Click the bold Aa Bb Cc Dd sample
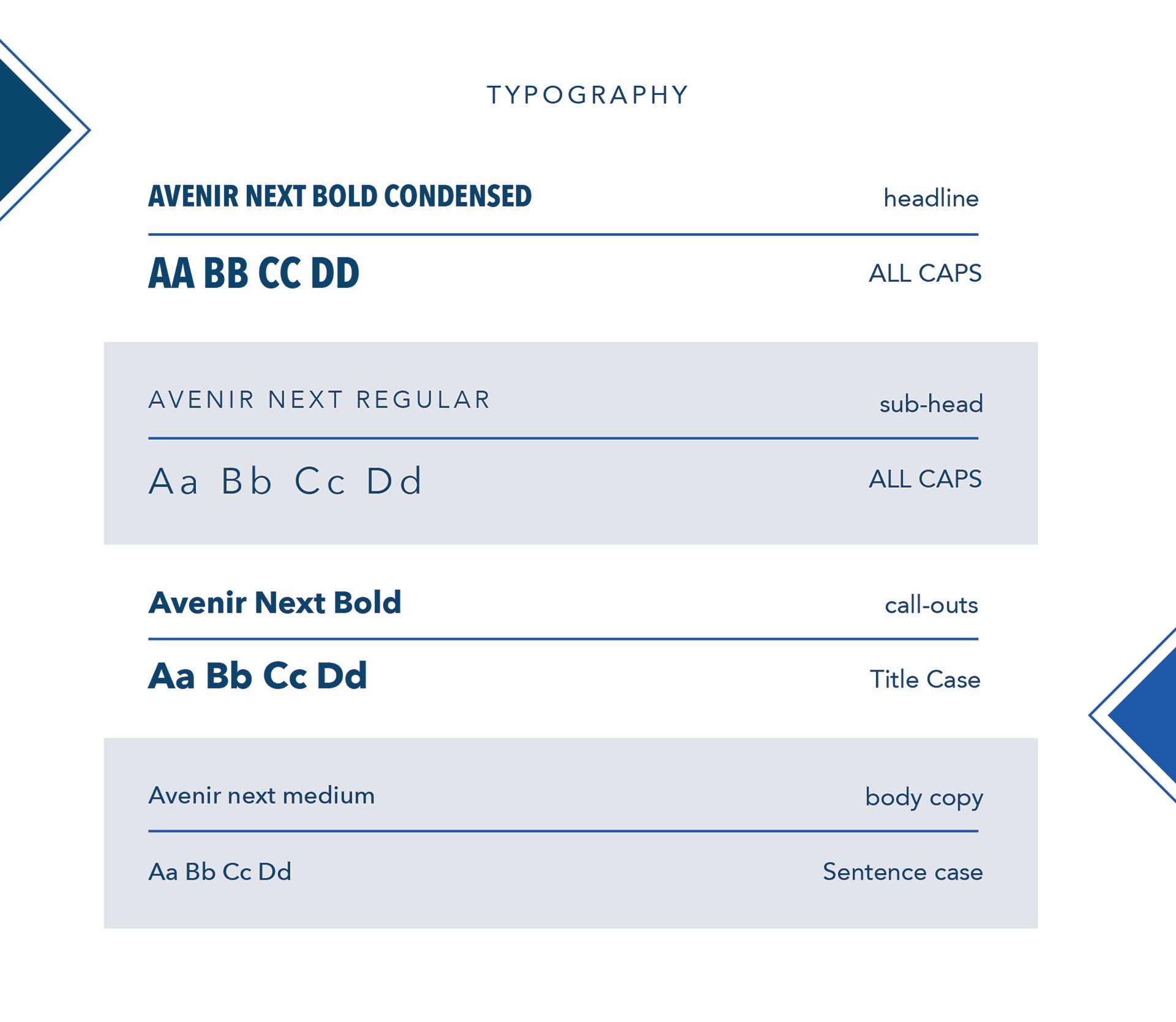Viewport: 1176px width, 1022px height. coord(258,676)
